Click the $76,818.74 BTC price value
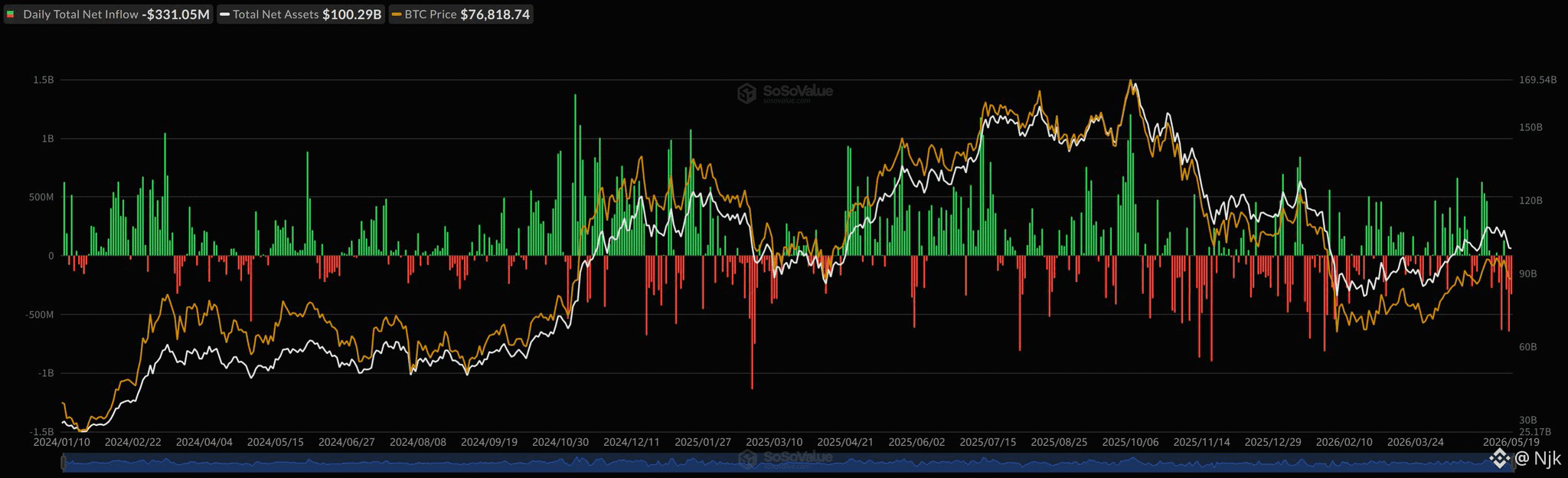This screenshot has width=1568, height=478. point(495,15)
